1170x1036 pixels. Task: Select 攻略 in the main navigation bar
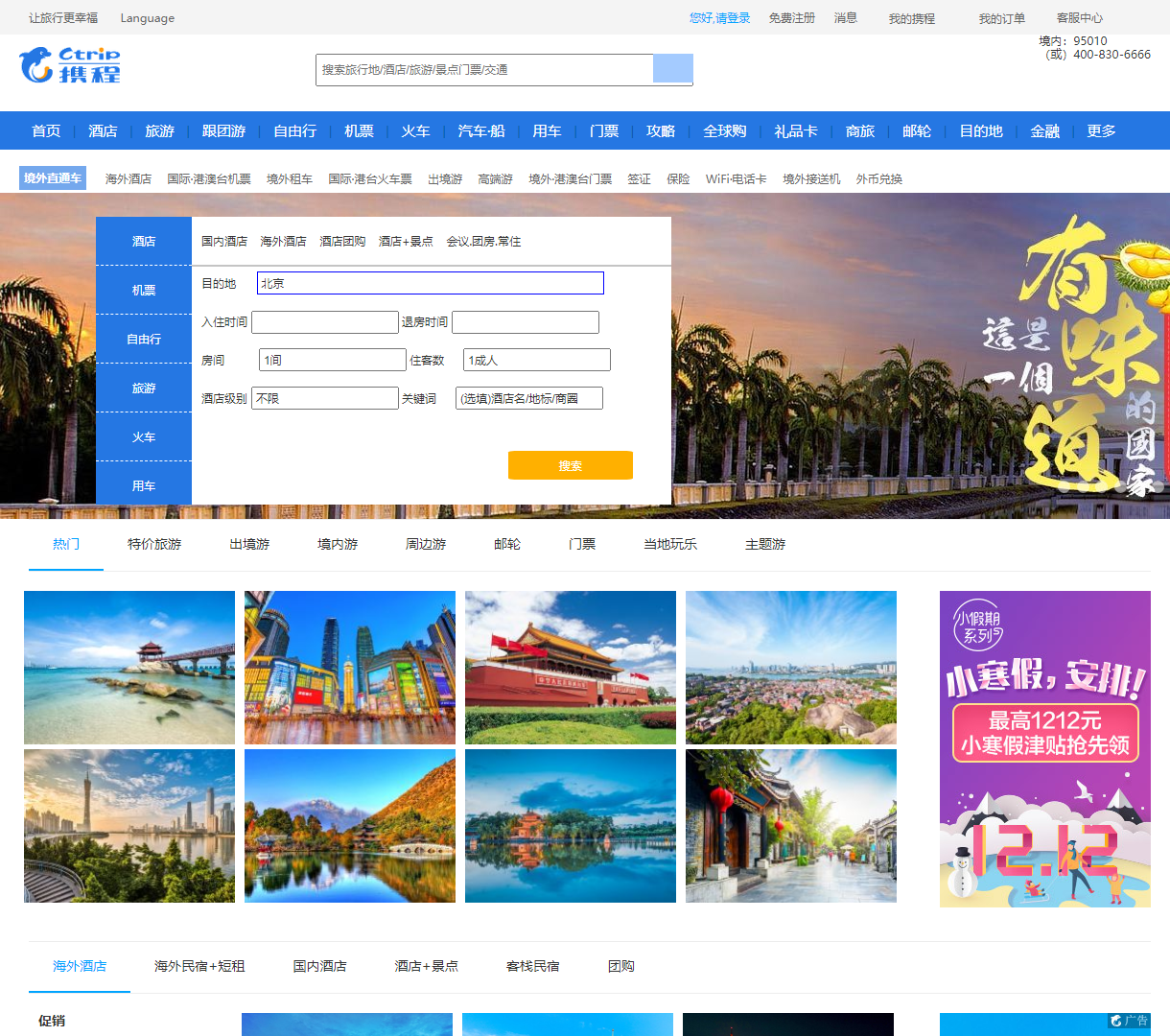pos(660,130)
